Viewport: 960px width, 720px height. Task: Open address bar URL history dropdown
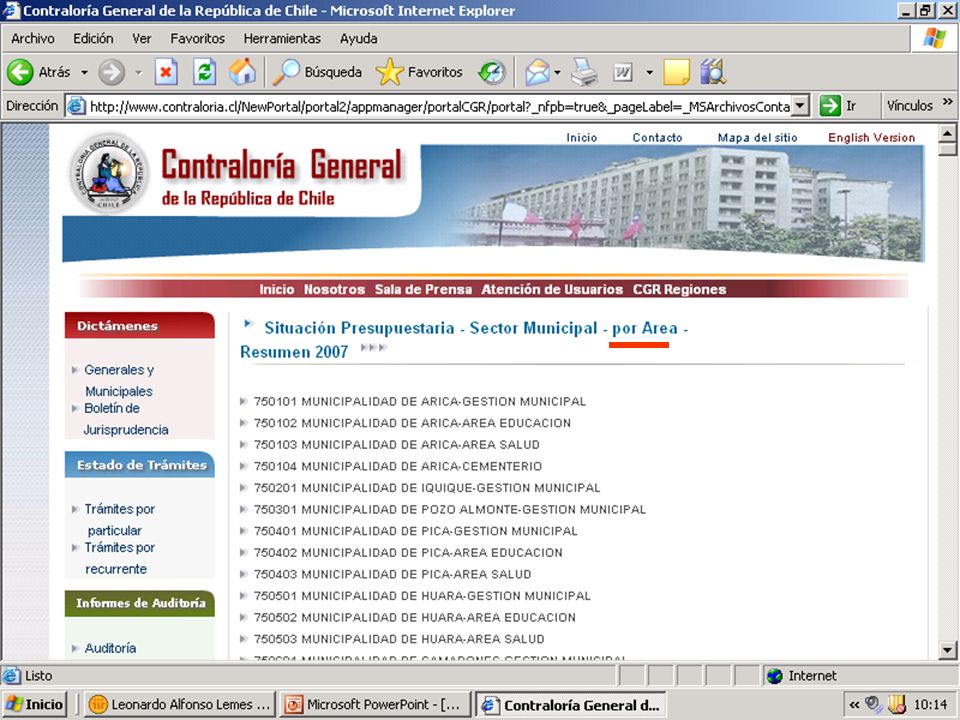[800, 106]
